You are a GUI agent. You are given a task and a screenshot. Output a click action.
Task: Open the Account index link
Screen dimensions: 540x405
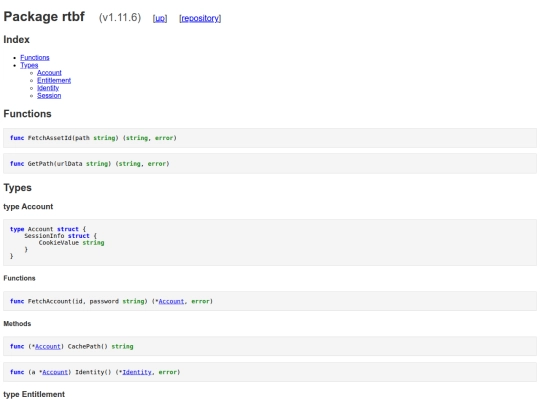pos(49,73)
